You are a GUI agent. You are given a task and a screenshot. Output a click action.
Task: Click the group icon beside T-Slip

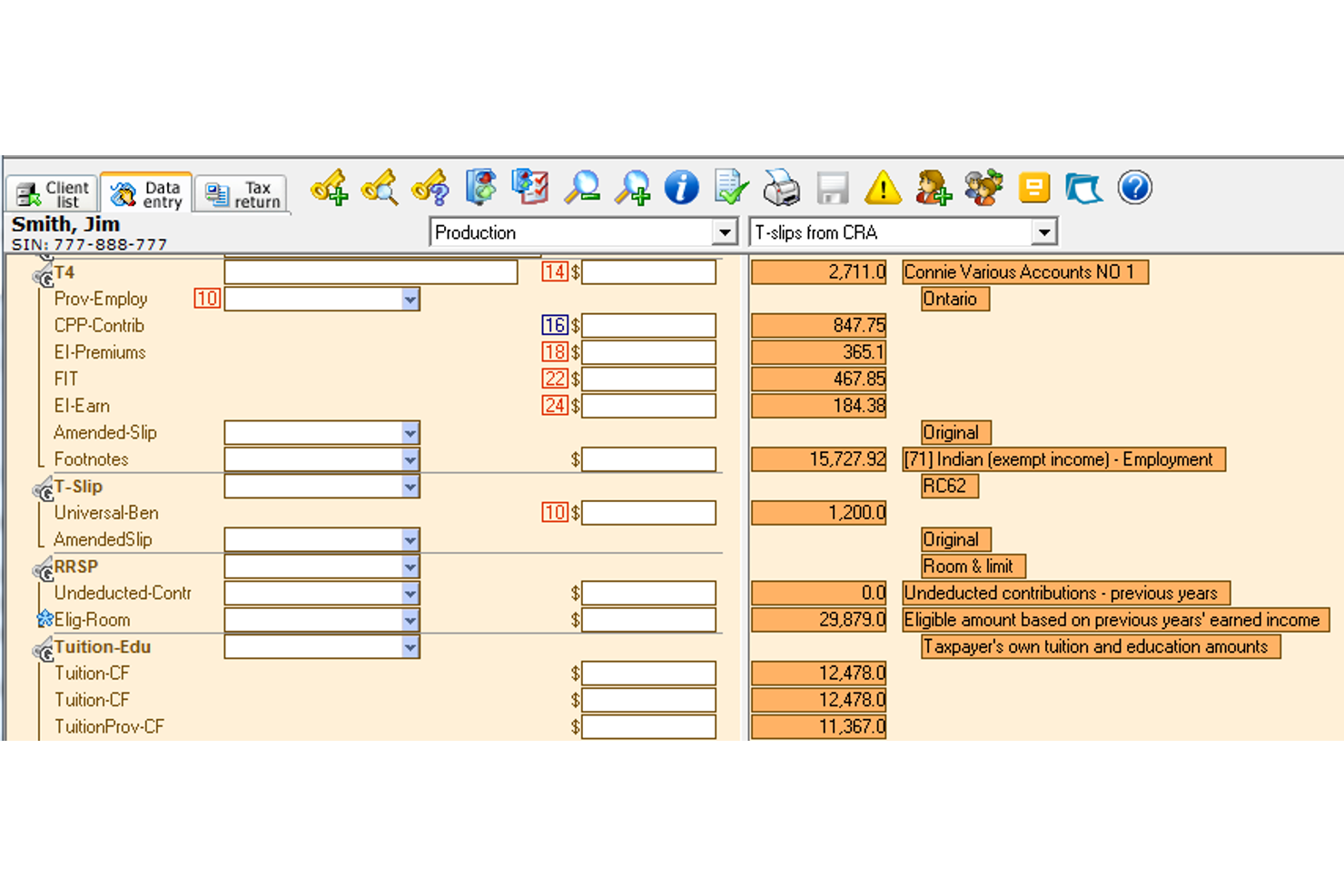pos(43,489)
